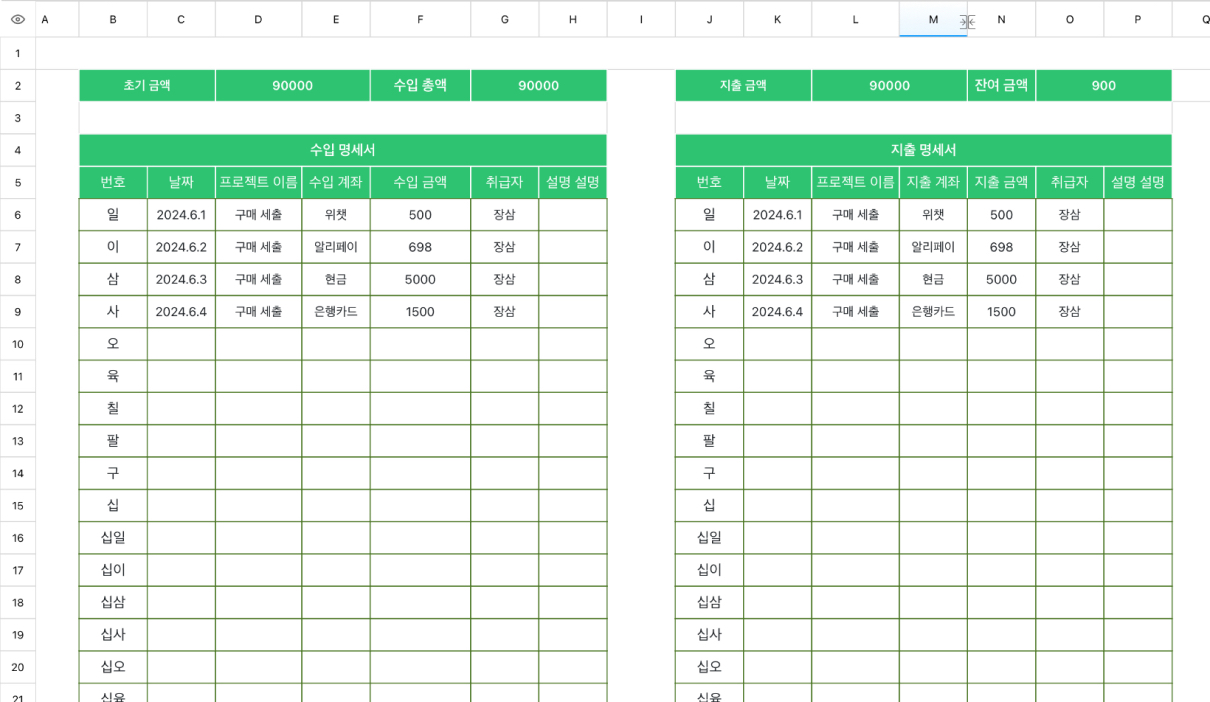Select the 900 balance value cell
This screenshot has width=1210, height=702.
[1103, 86]
